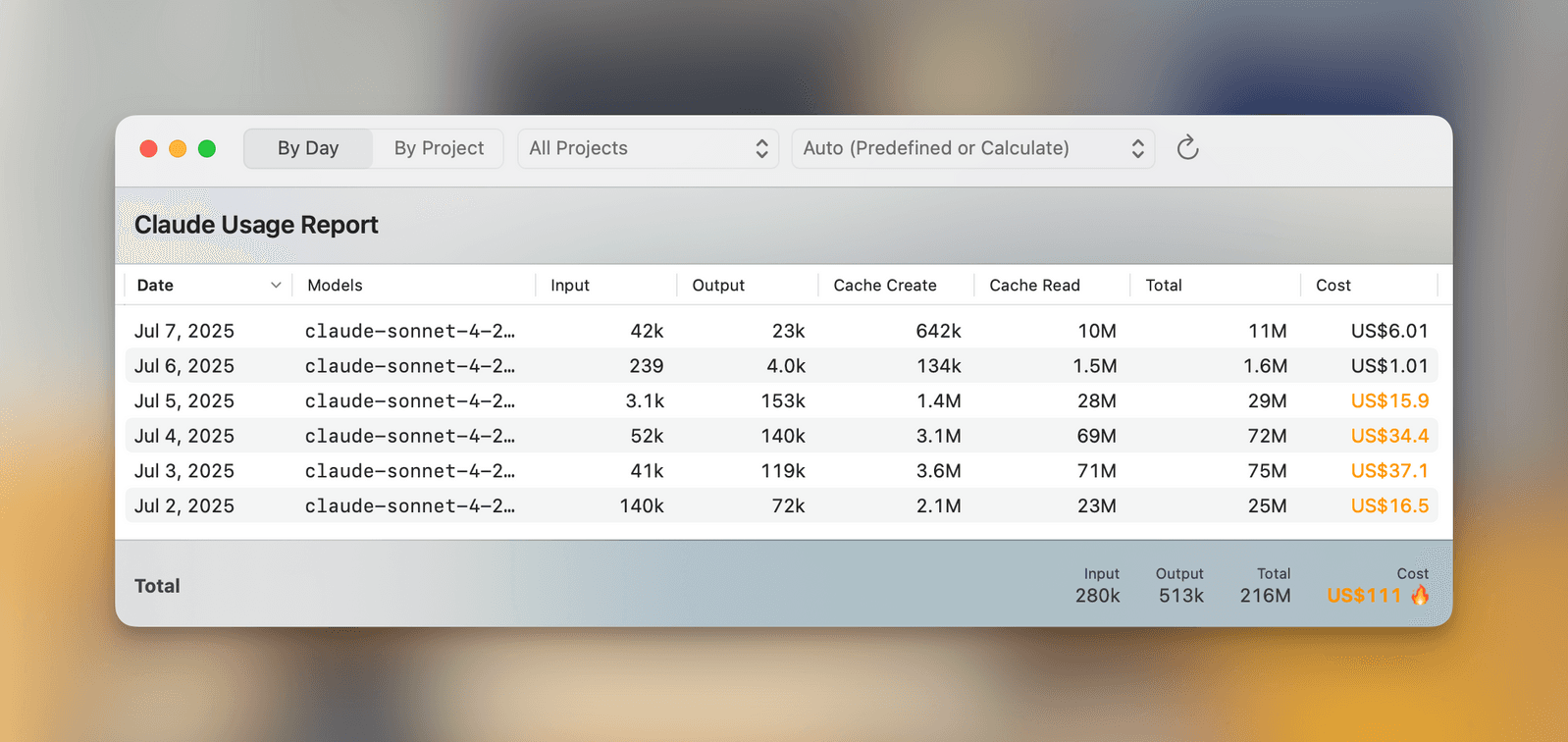1568x742 pixels.
Task: Click the bold Total footer label
Action: (x=157, y=586)
